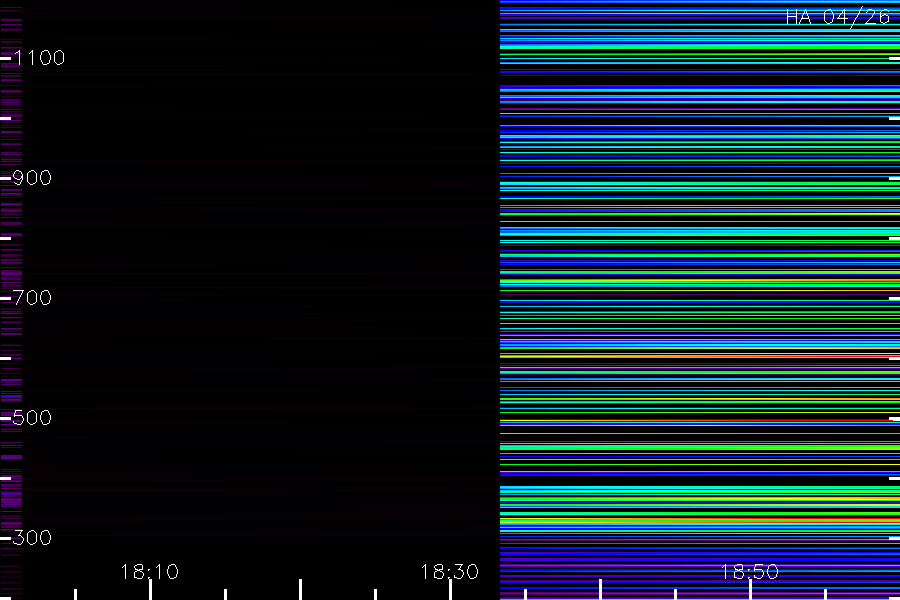Select the 700 frequency axis label
The image size is (900, 600).
32,297
